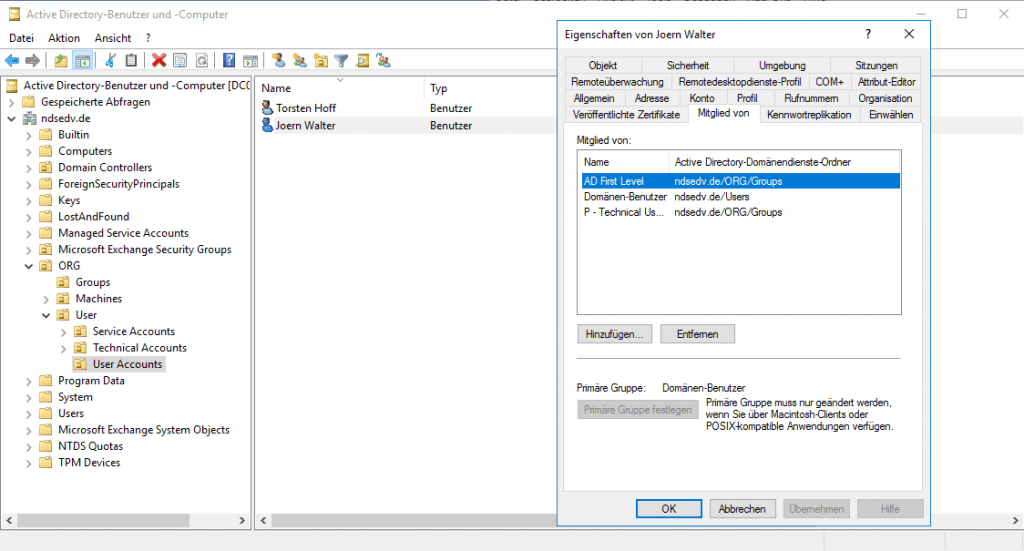
Task: Click the blue back arrow in toolbar
Action: click(x=12, y=60)
